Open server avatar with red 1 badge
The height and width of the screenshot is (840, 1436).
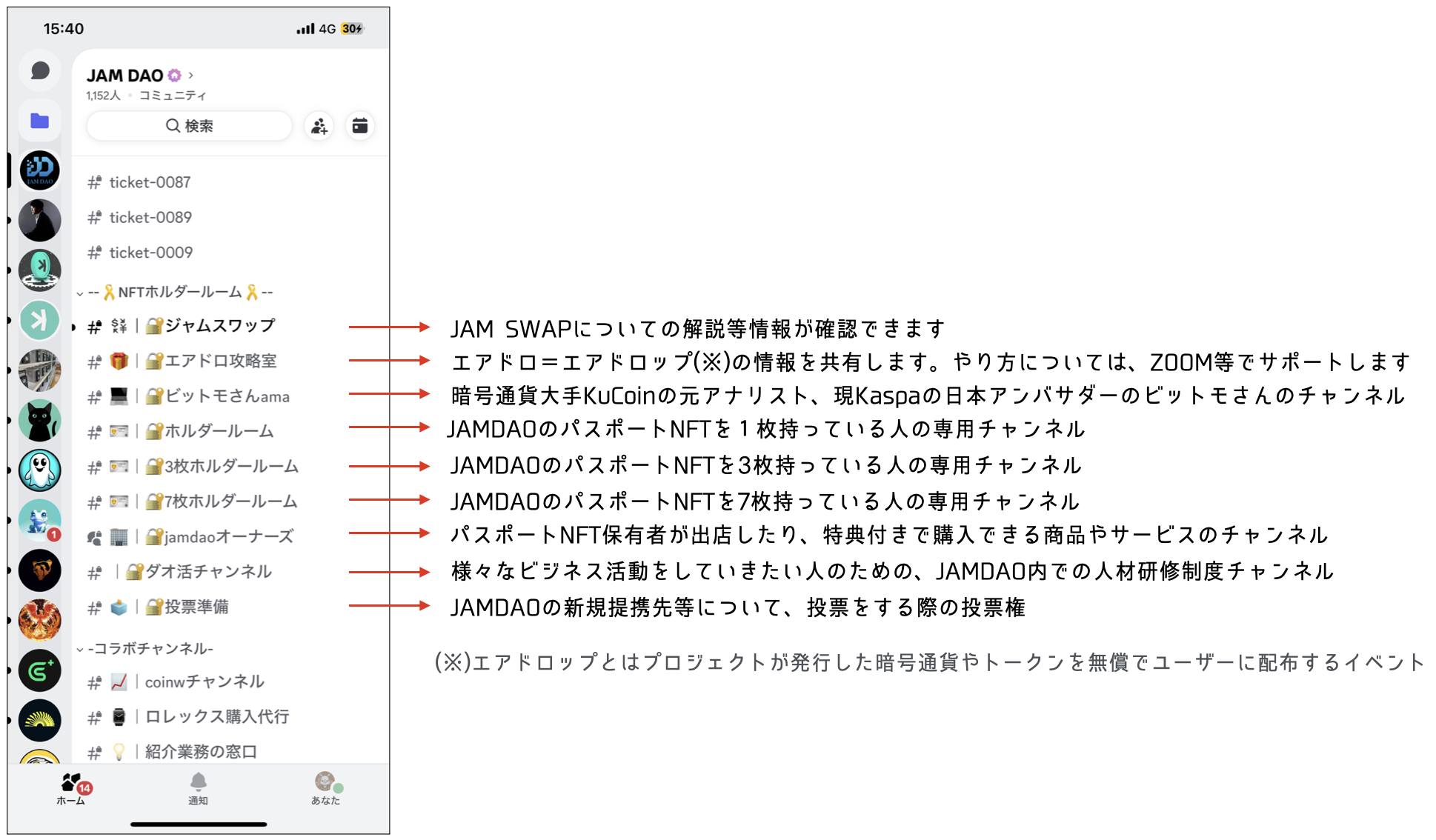click(40, 520)
